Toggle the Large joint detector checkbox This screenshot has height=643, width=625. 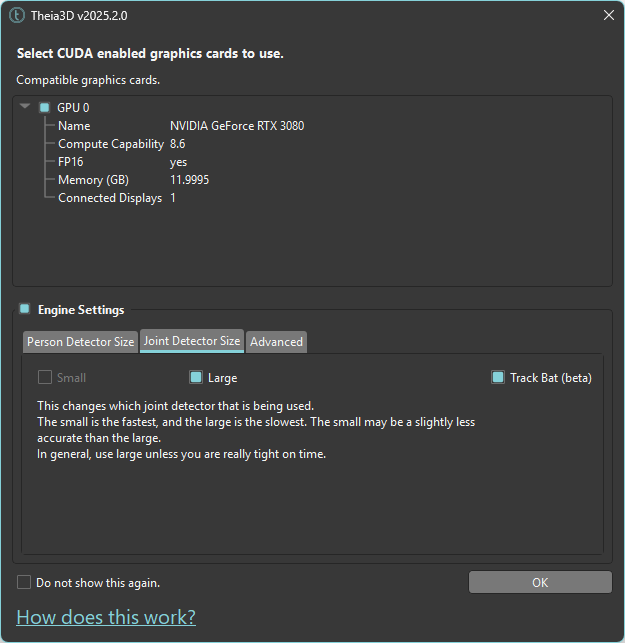tap(196, 378)
